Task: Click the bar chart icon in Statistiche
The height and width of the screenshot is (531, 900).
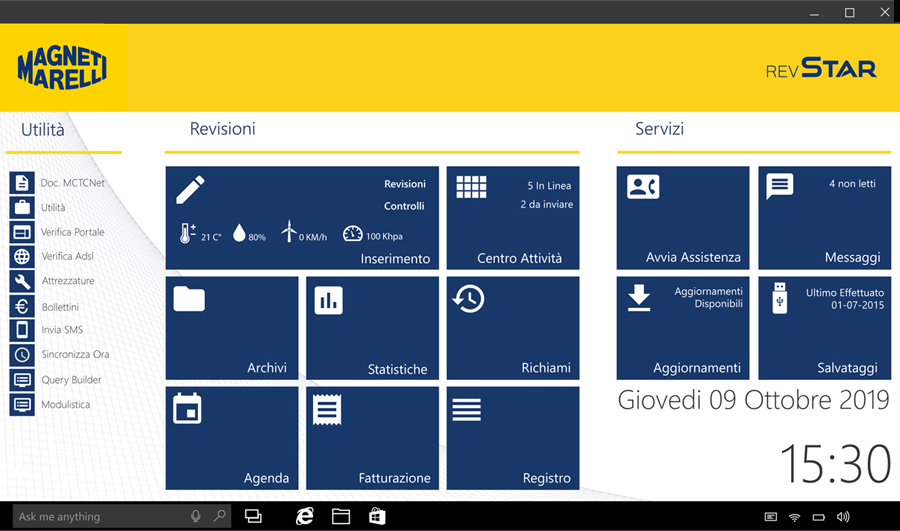Action: point(328,300)
